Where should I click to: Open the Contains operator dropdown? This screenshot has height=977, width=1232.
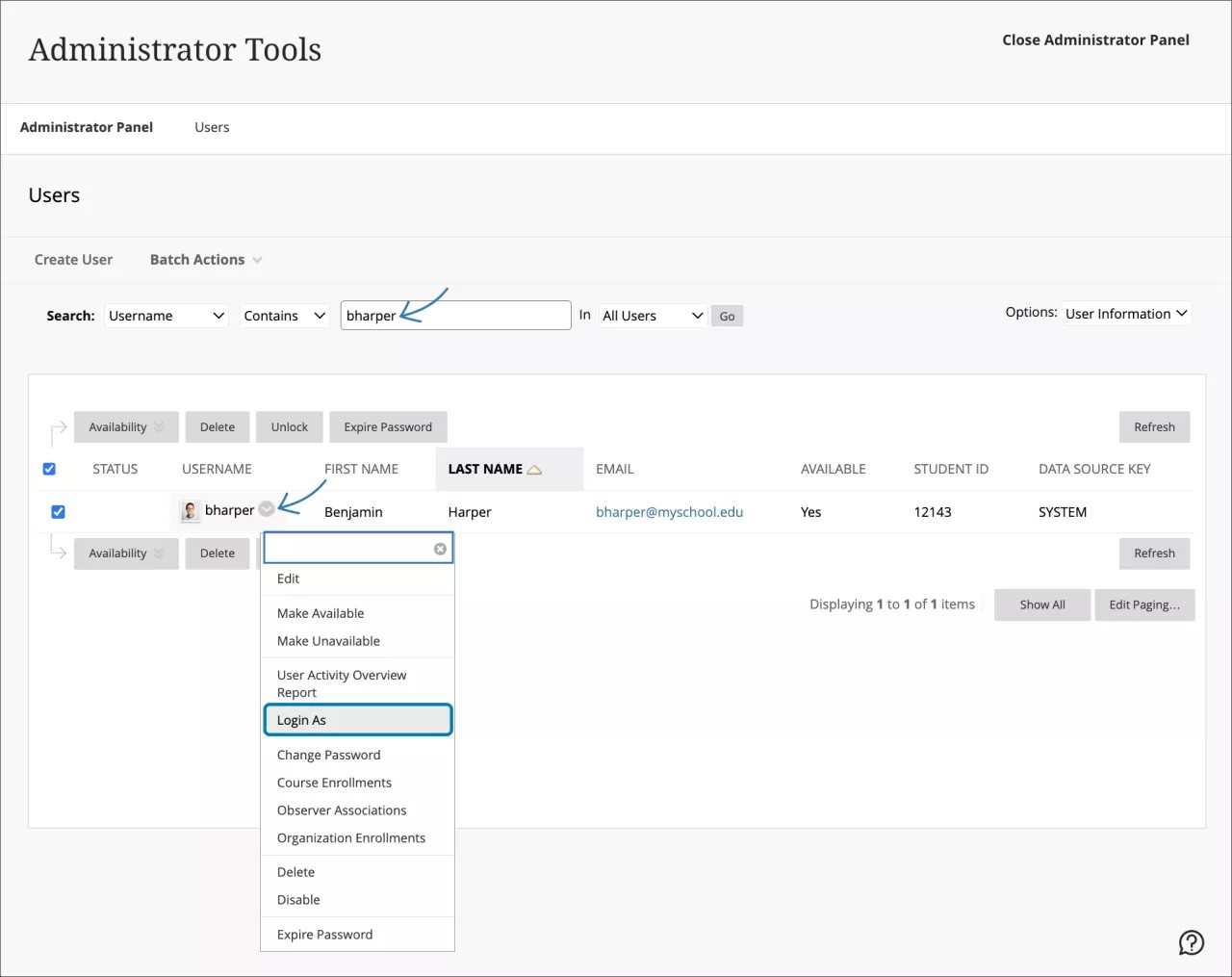(284, 315)
